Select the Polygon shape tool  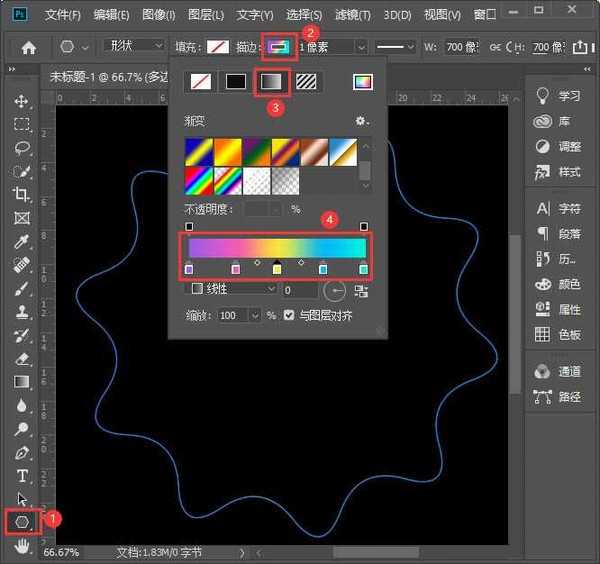tap(21, 521)
